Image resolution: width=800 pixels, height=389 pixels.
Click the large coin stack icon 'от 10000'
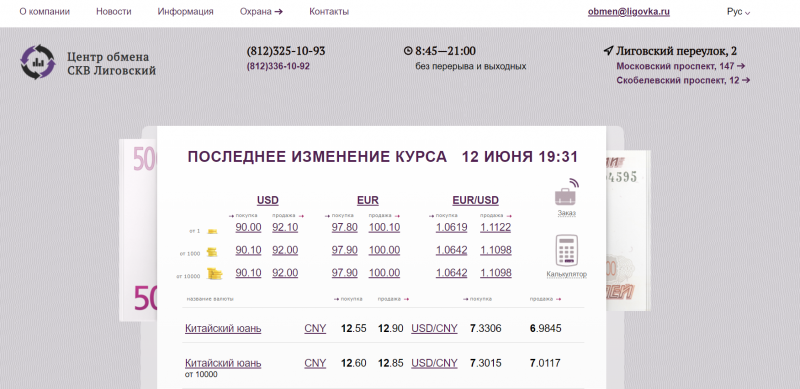[215, 274]
